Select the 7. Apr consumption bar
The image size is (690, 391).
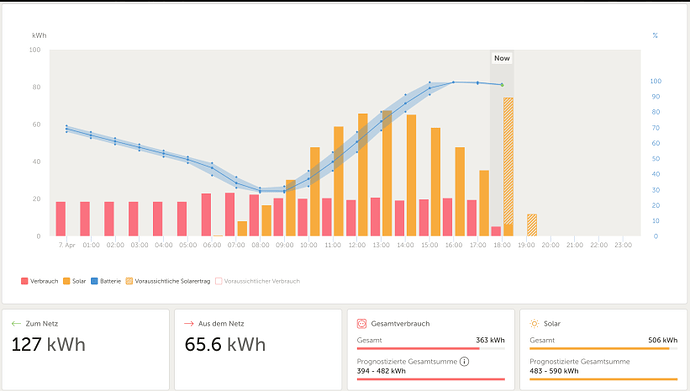point(61,219)
